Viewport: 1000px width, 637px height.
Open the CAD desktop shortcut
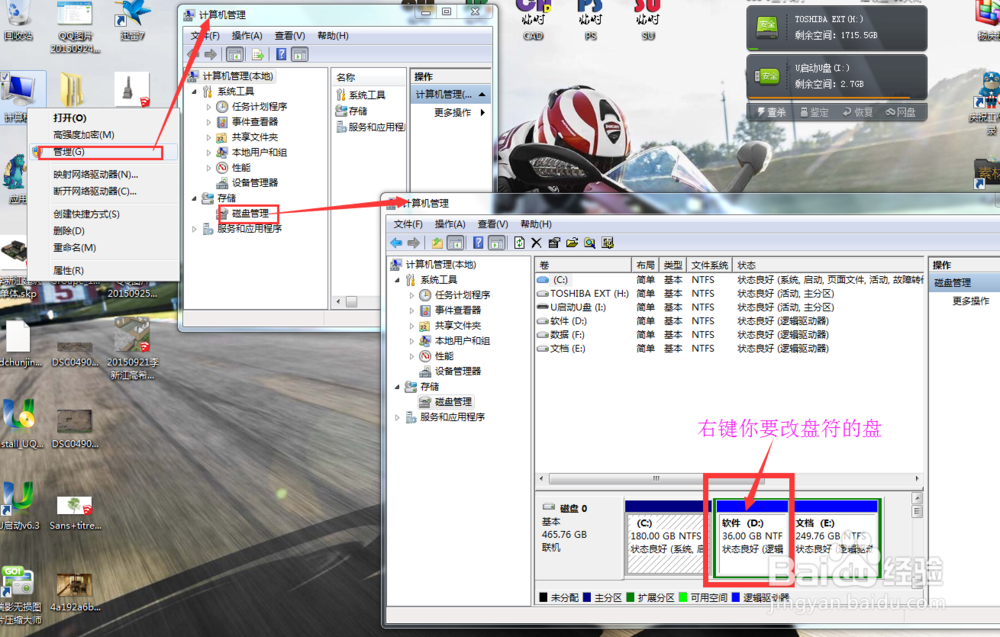pyautogui.click(x=533, y=19)
